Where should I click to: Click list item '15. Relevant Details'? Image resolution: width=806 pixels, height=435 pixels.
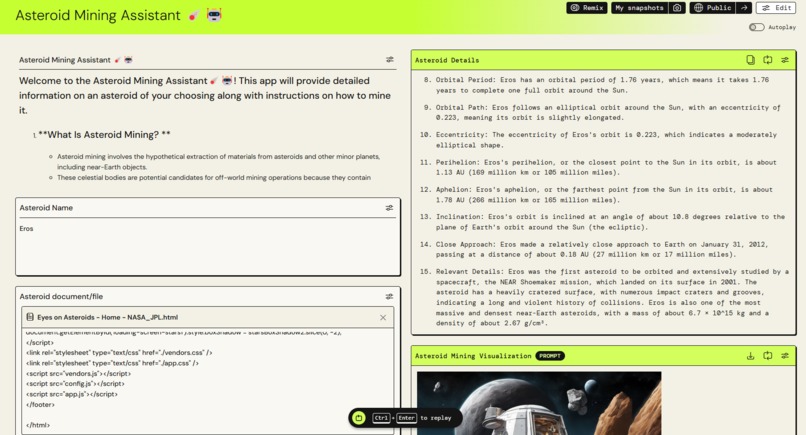(x=604, y=297)
